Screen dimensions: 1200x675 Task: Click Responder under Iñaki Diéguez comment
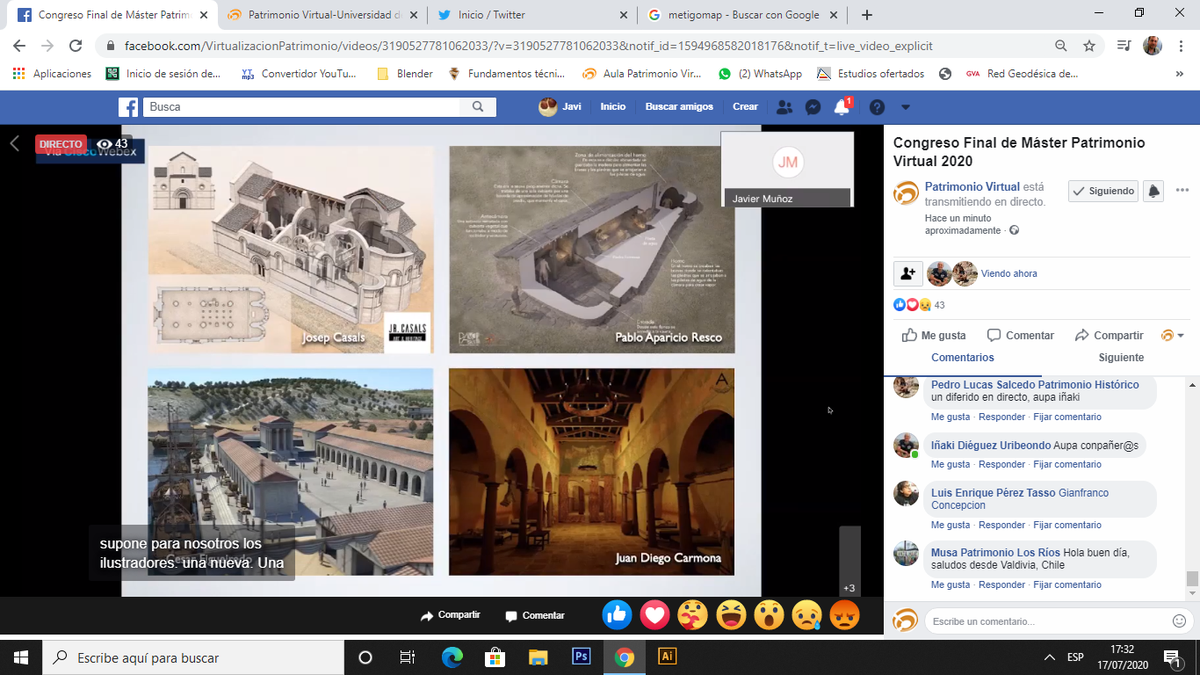click(1001, 464)
